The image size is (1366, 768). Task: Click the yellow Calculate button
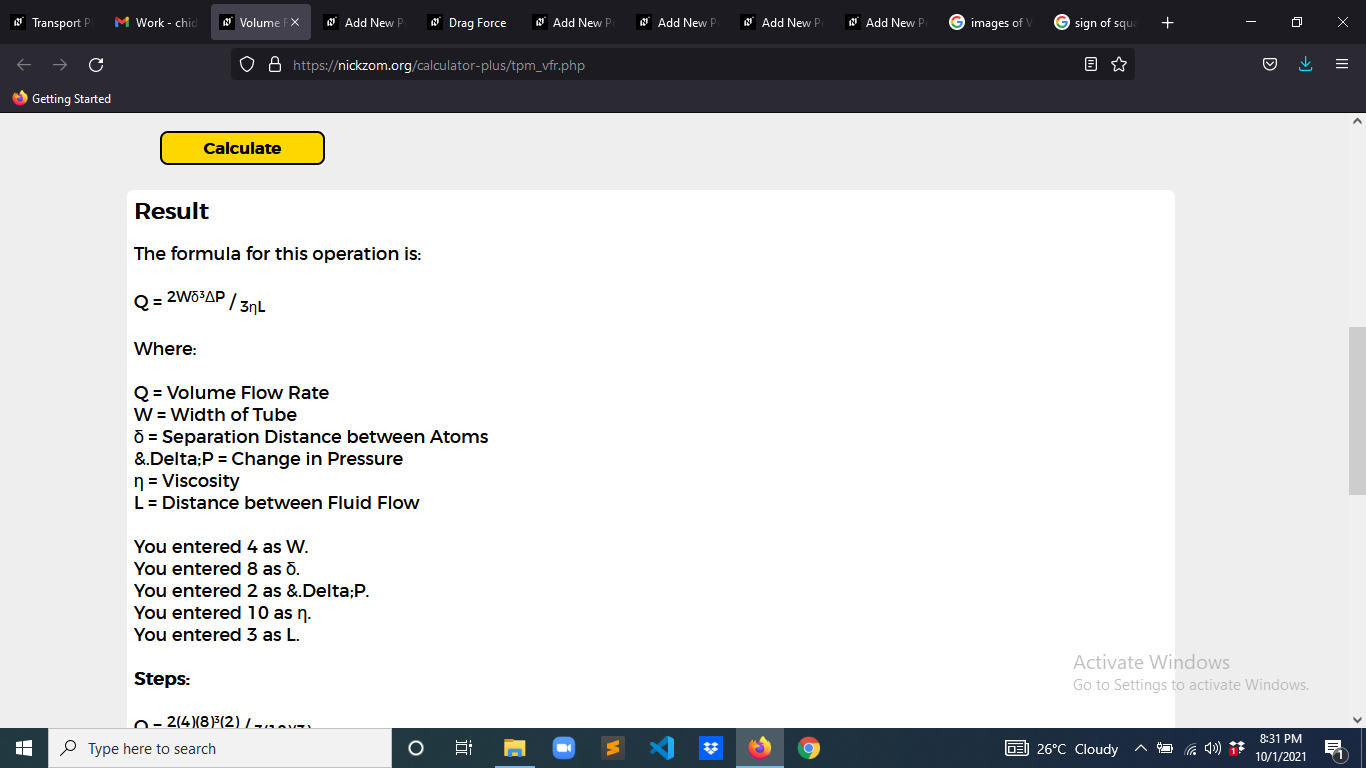[x=242, y=148]
